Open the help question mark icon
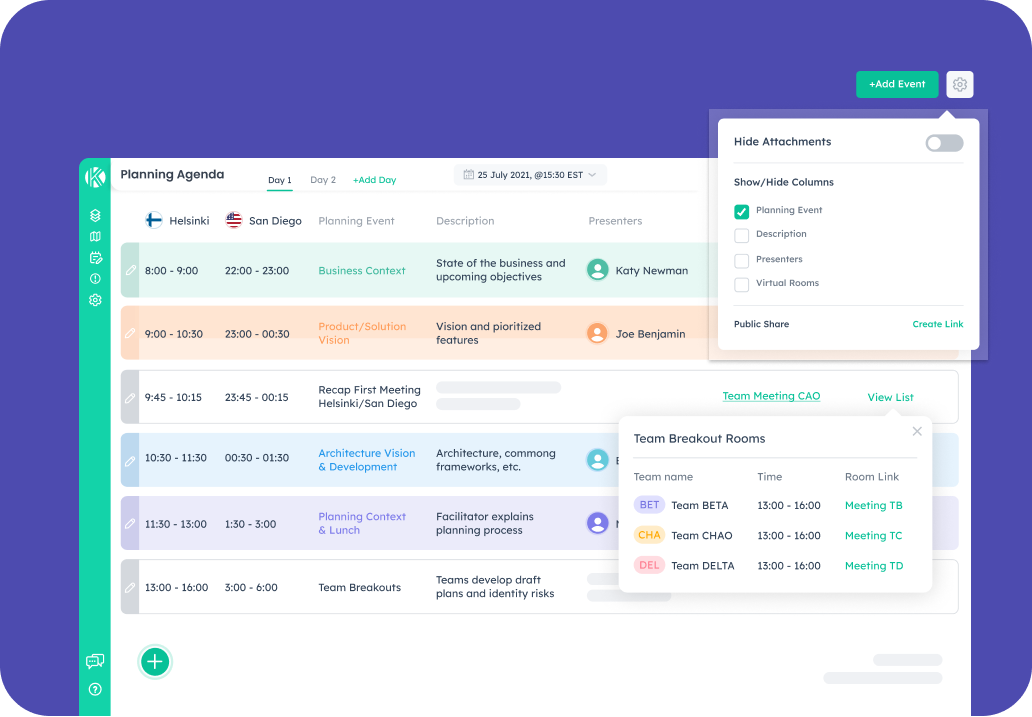 95,689
